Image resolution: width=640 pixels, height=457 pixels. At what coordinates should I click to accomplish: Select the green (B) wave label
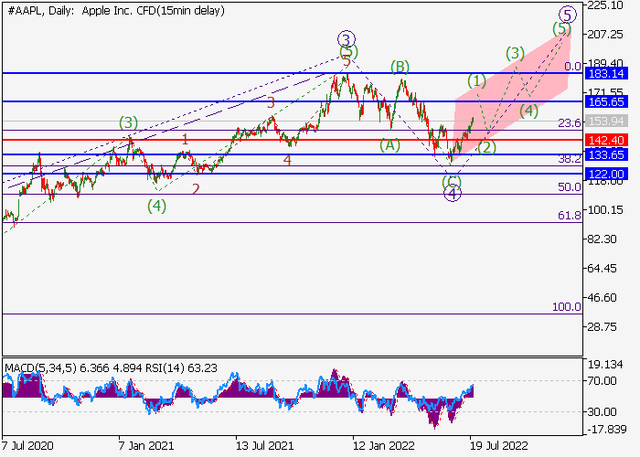coord(400,67)
